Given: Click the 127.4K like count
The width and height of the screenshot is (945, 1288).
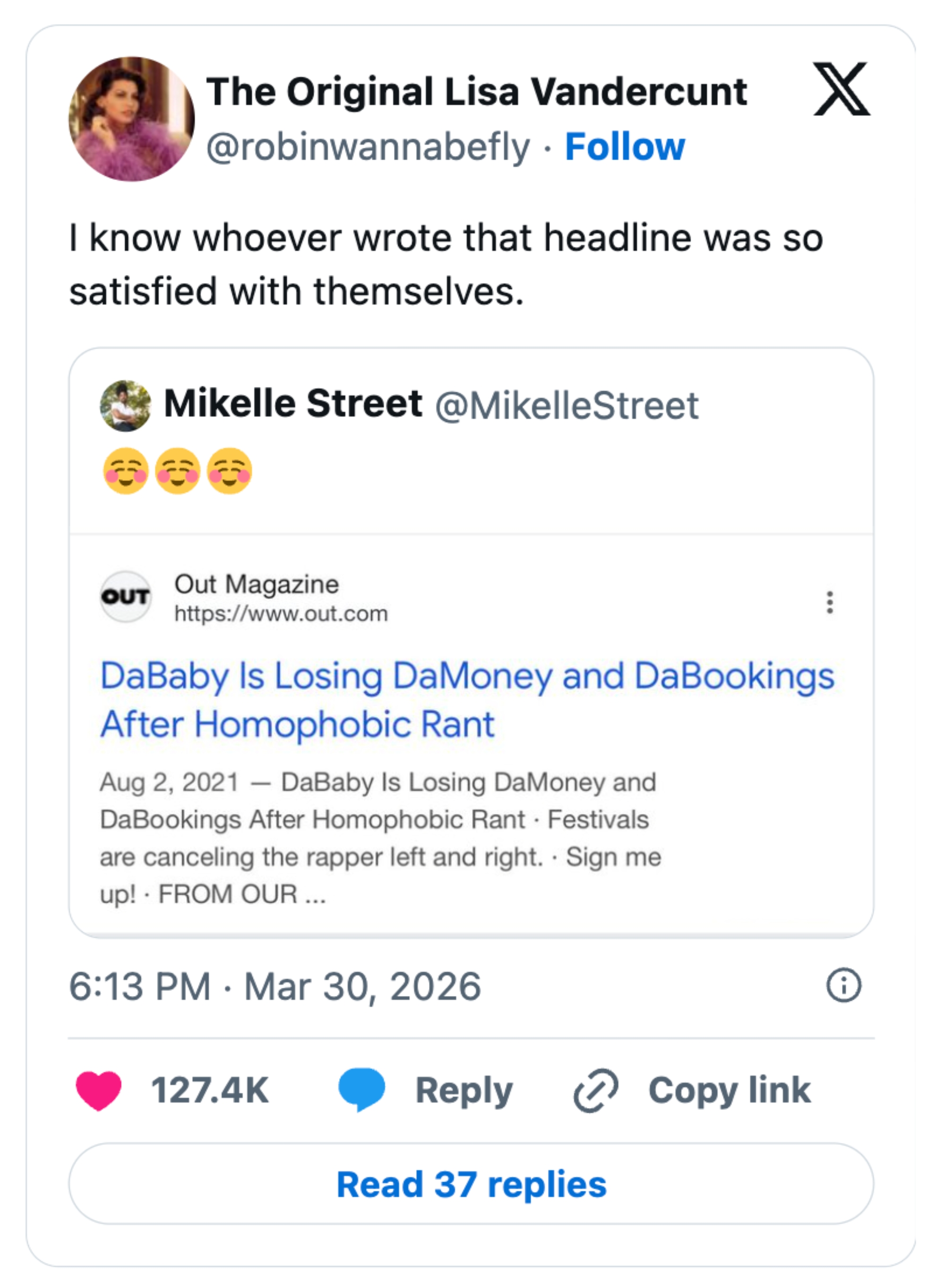Looking at the screenshot, I should (210, 1090).
